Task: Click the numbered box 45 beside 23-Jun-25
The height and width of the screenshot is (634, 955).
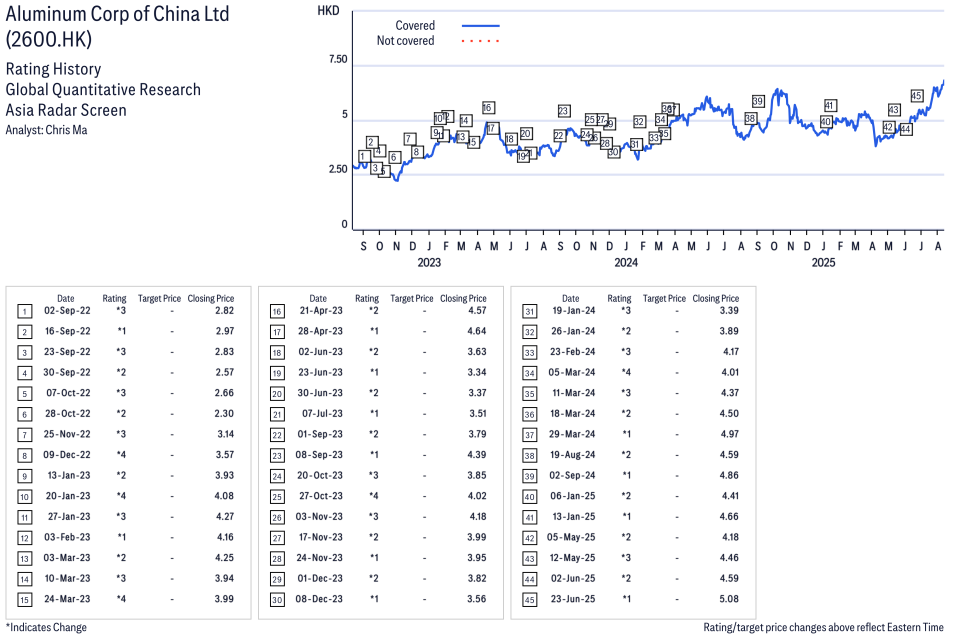Action: (x=530, y=600)
